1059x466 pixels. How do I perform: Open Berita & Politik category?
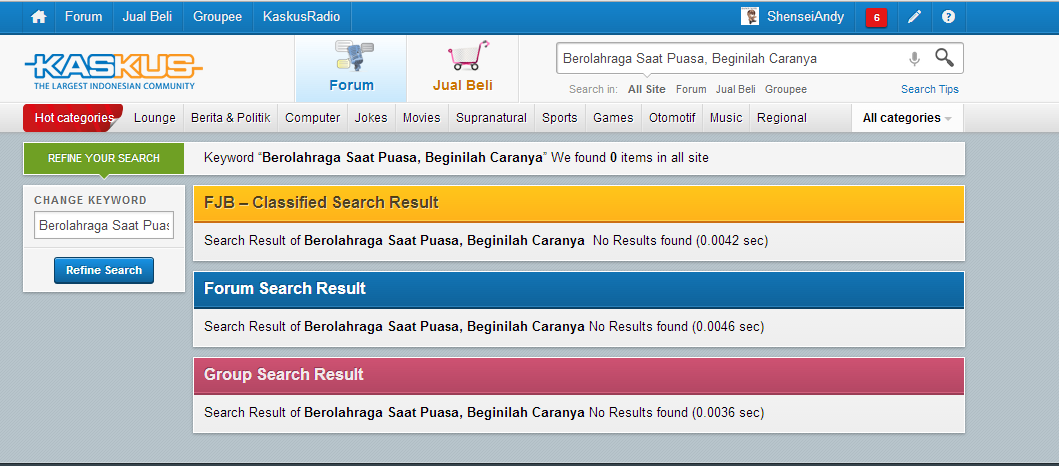(230, 118)
